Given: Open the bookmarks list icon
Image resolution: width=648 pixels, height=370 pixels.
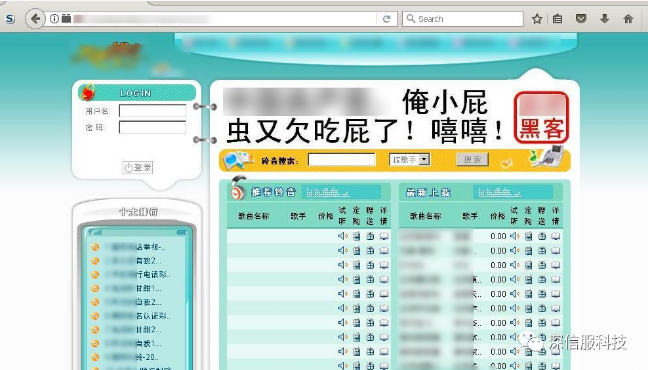Looking at the screenshot, I should [x=557, y=19].
